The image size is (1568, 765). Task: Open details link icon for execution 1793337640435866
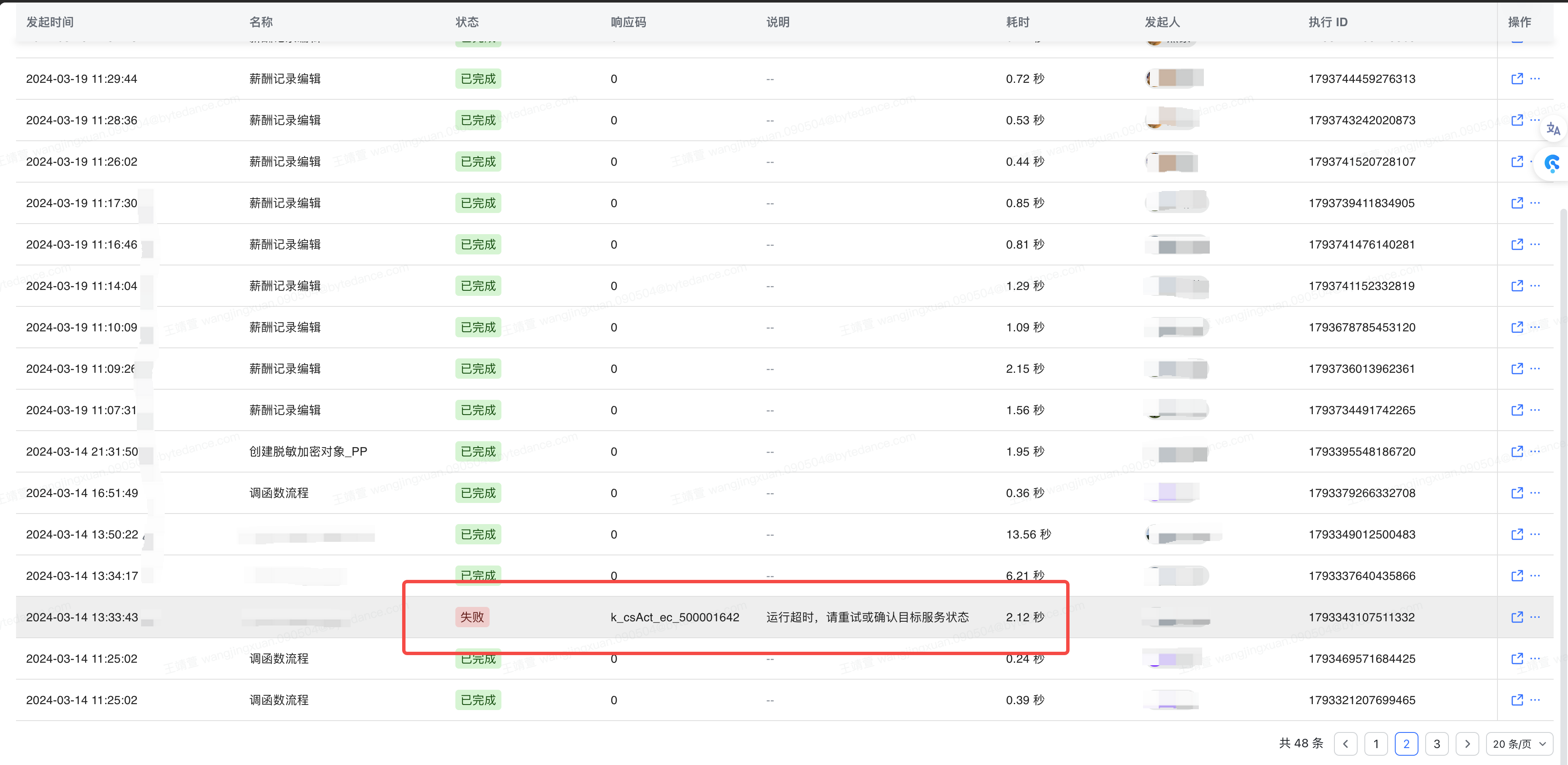[1517, 576]
